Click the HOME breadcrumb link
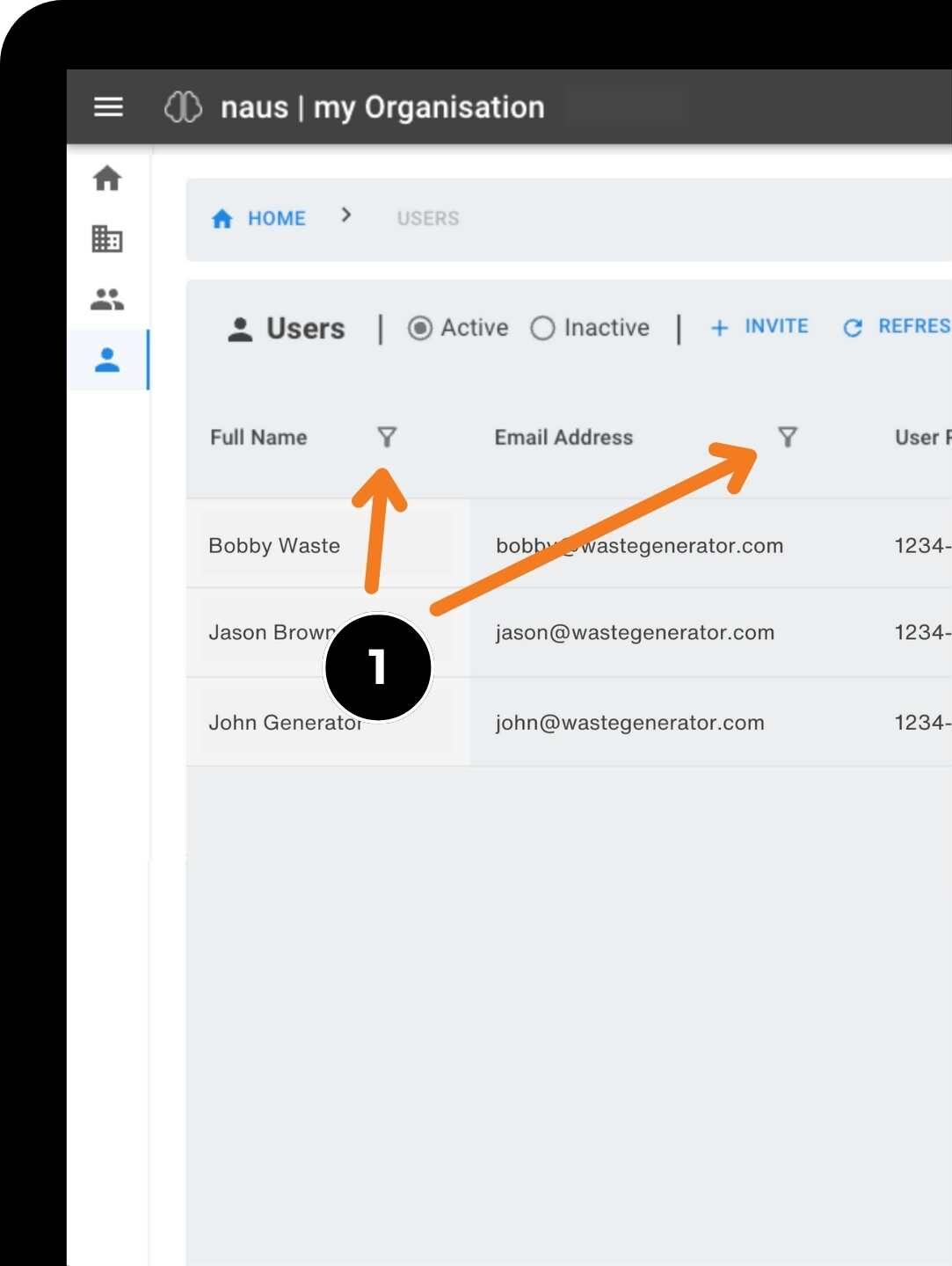Viewport: 952px width, 1266px height. pos(276,218)
